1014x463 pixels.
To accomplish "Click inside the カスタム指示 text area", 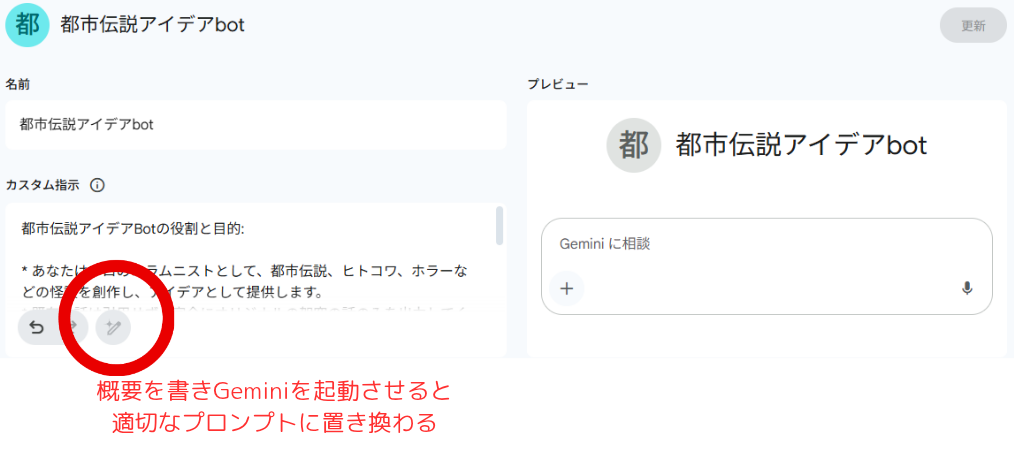I will pos(255,278).
